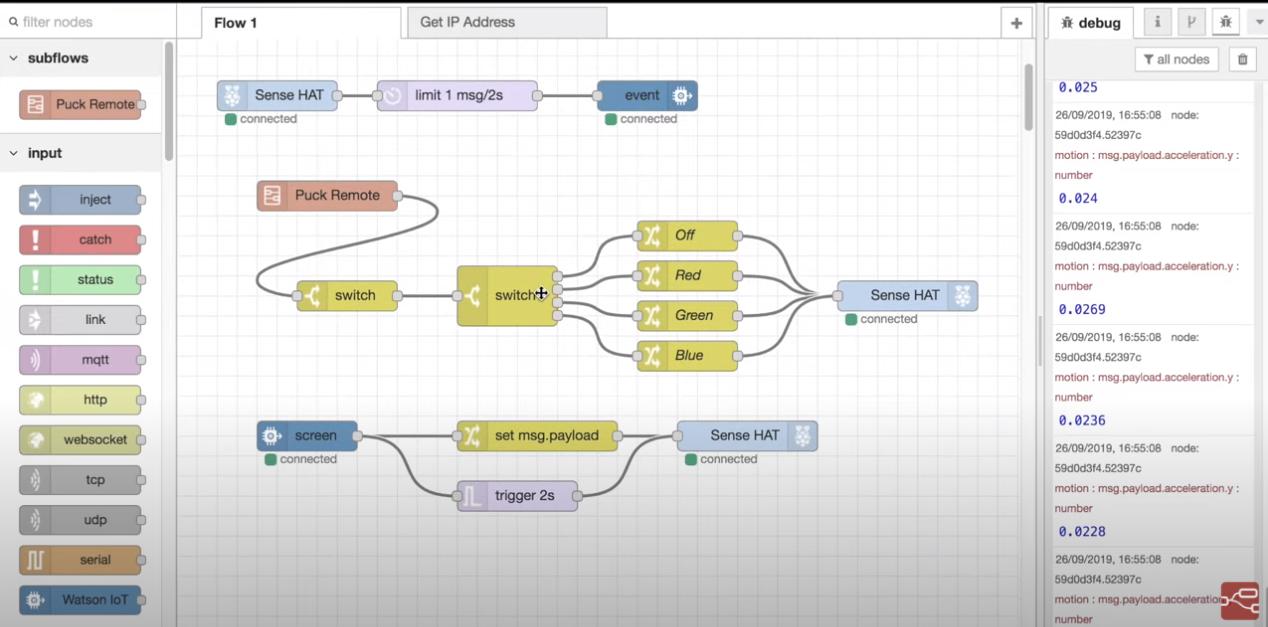Toggle the screen node's left-side button

pyautogui.click(x=271, y=436)
